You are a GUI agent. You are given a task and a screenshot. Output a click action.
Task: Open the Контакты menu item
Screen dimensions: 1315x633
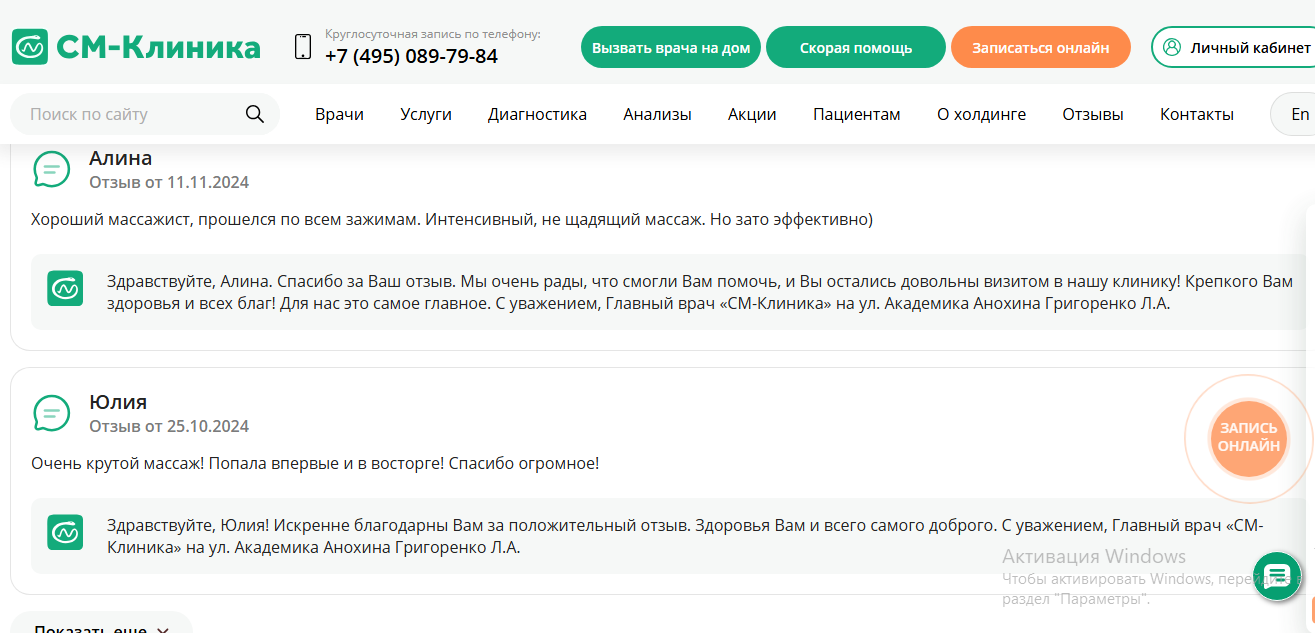pyautogui.click(x=1196, y=113)
